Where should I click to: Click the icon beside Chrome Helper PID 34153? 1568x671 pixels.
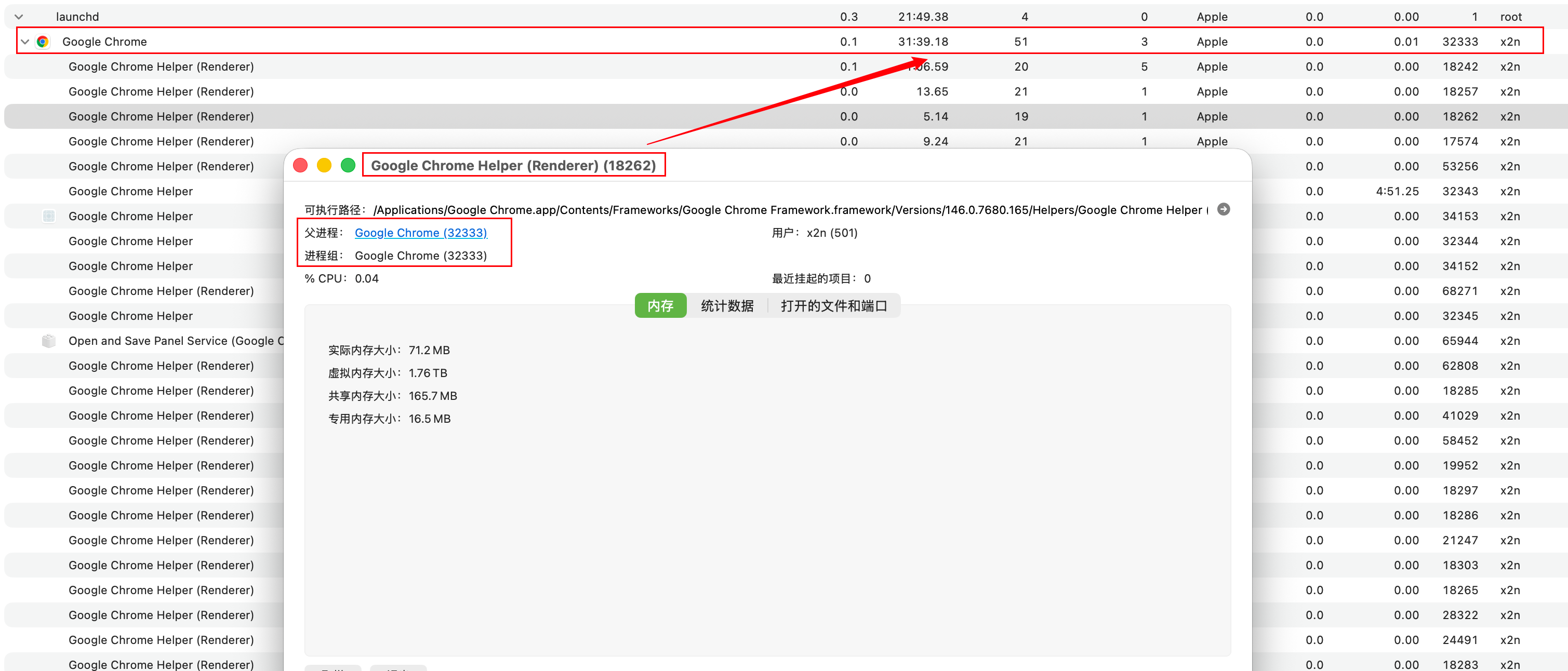point(49,217)
